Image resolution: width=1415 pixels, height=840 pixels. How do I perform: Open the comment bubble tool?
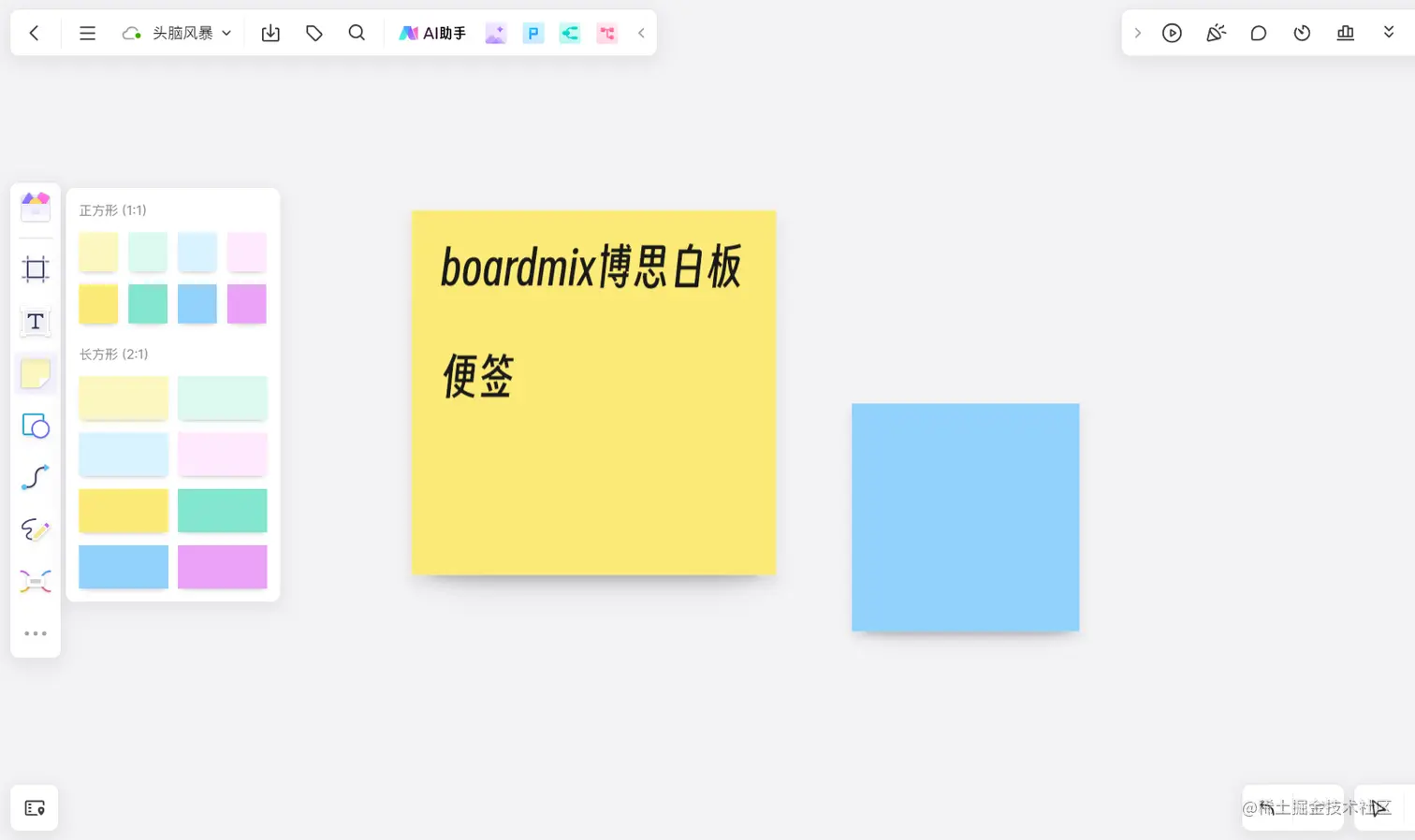pyautogui.click(x=1259, y=33)
